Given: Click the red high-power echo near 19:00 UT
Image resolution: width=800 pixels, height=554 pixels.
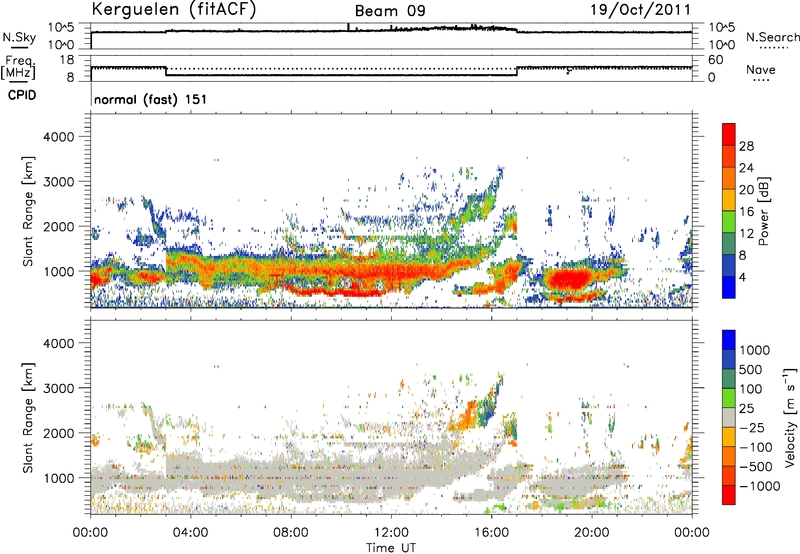Looking at the screenshot, I should 568,279.
